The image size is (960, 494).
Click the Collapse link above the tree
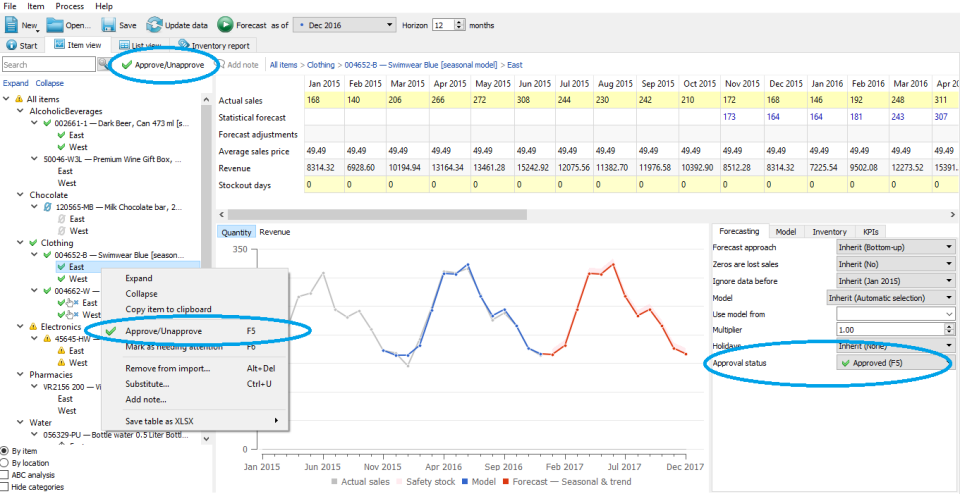[49, 83]
